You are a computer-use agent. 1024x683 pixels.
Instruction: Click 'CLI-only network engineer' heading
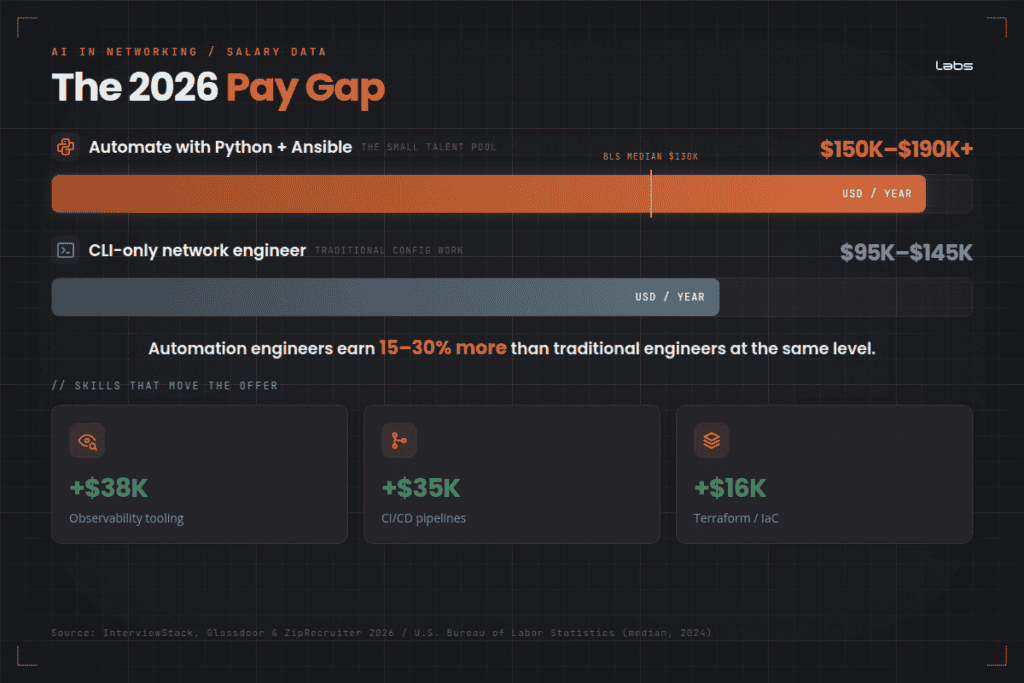[197, 250]
